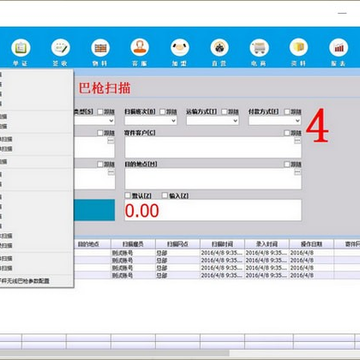Open the 资料 folder icon
The height and width of the screenshot is (360, 360).
pos(299,48)
